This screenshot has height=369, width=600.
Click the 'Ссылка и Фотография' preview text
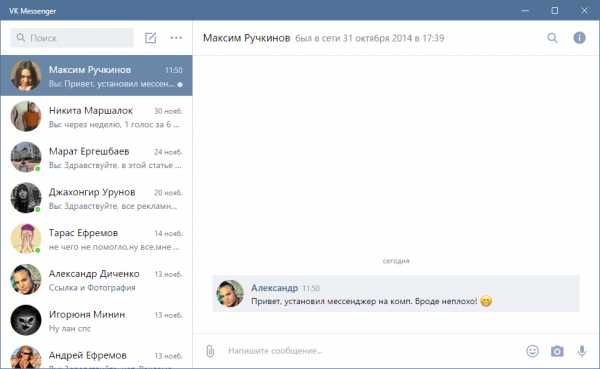coord(92,288)
